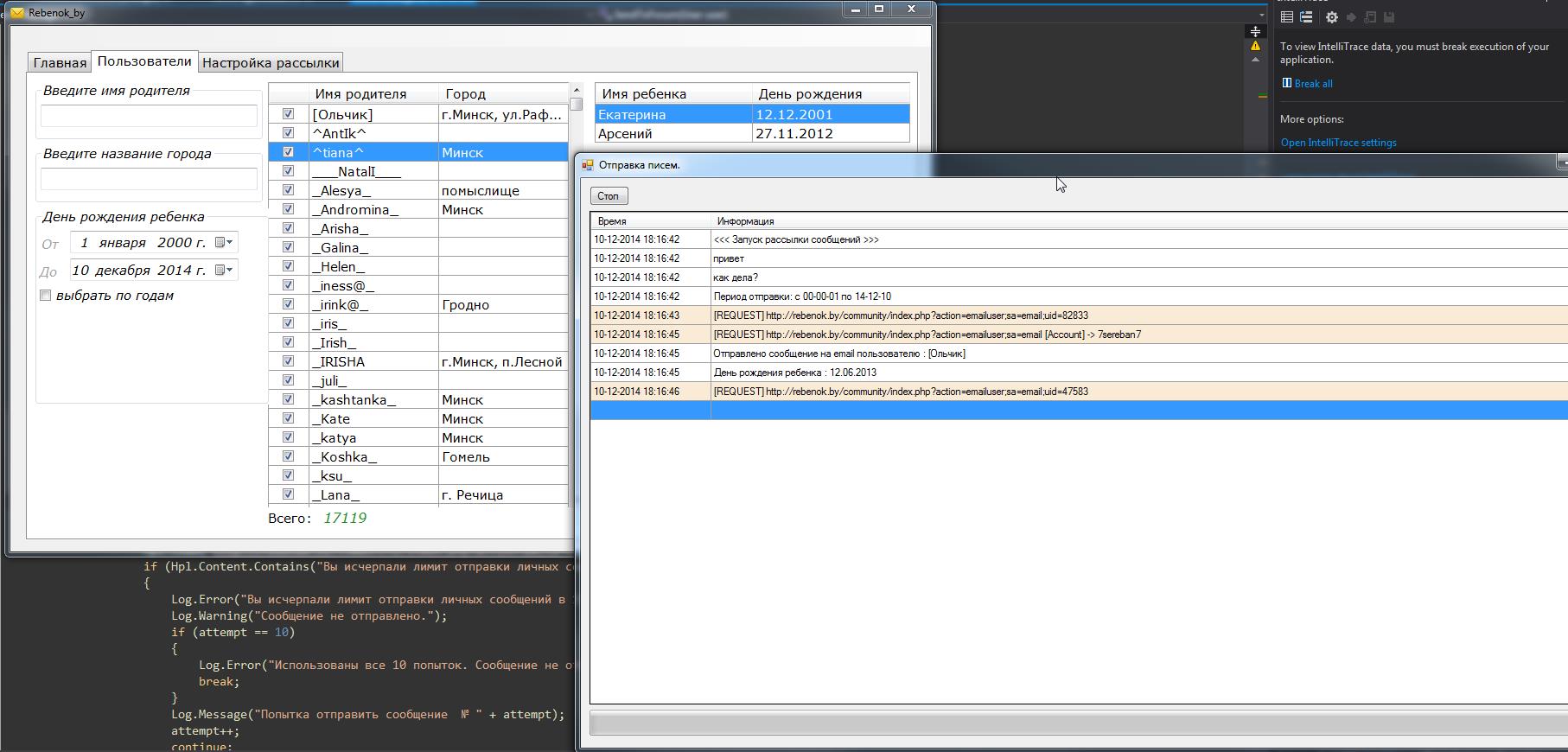Click the Отправка писем window icon
The image size is (1568, 752).
click(588, 165)
